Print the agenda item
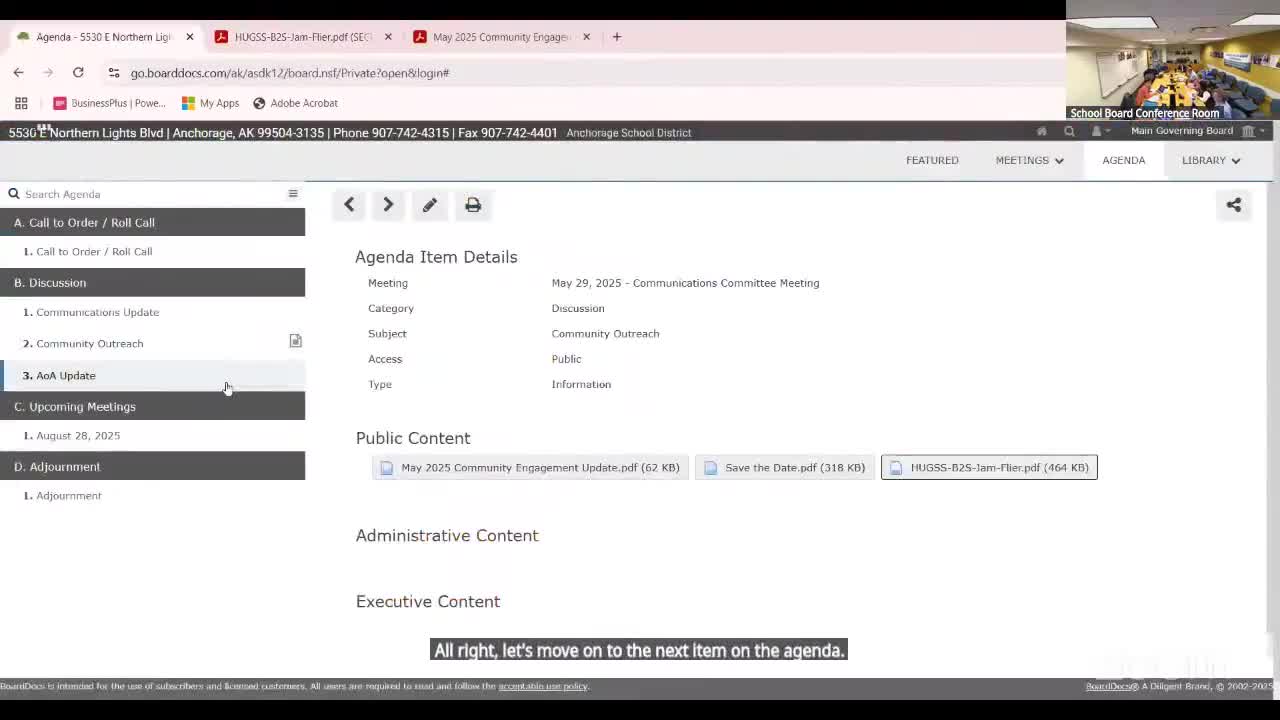 coord(473,205)
